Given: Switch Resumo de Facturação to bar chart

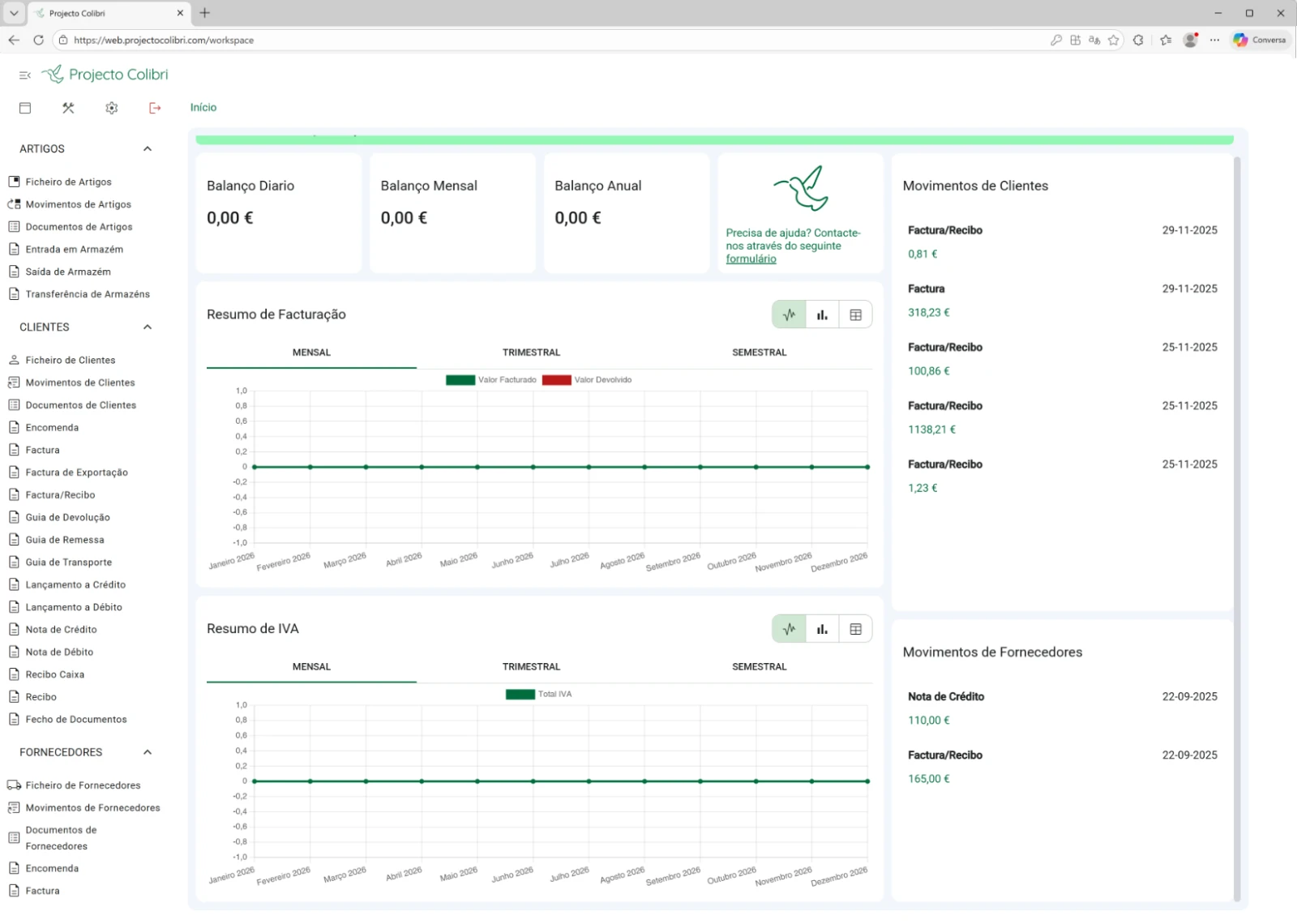Looking at the screenshot, I should [822, 315].
